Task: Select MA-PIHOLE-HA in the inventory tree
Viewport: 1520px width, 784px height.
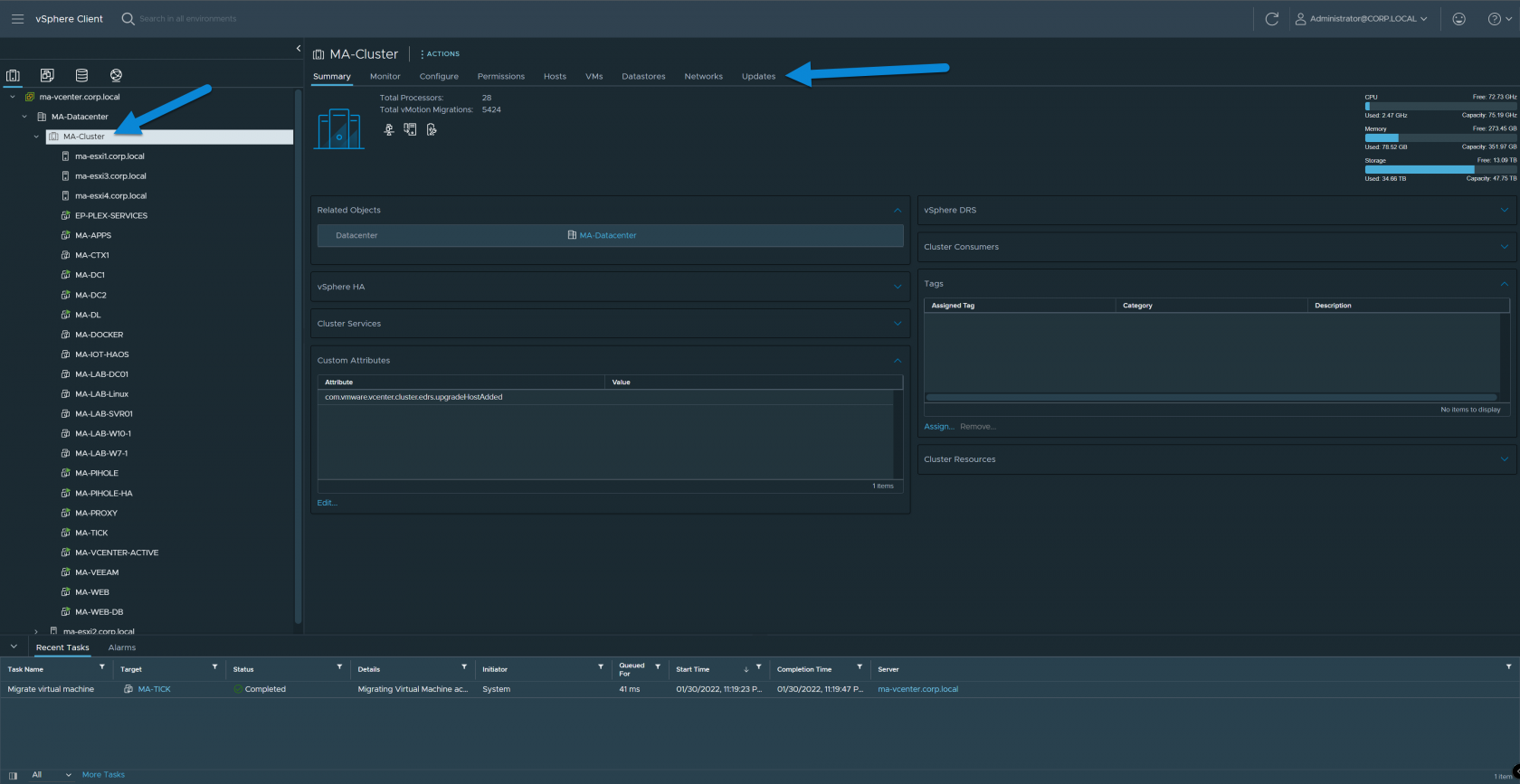Action: coord(104,493)
